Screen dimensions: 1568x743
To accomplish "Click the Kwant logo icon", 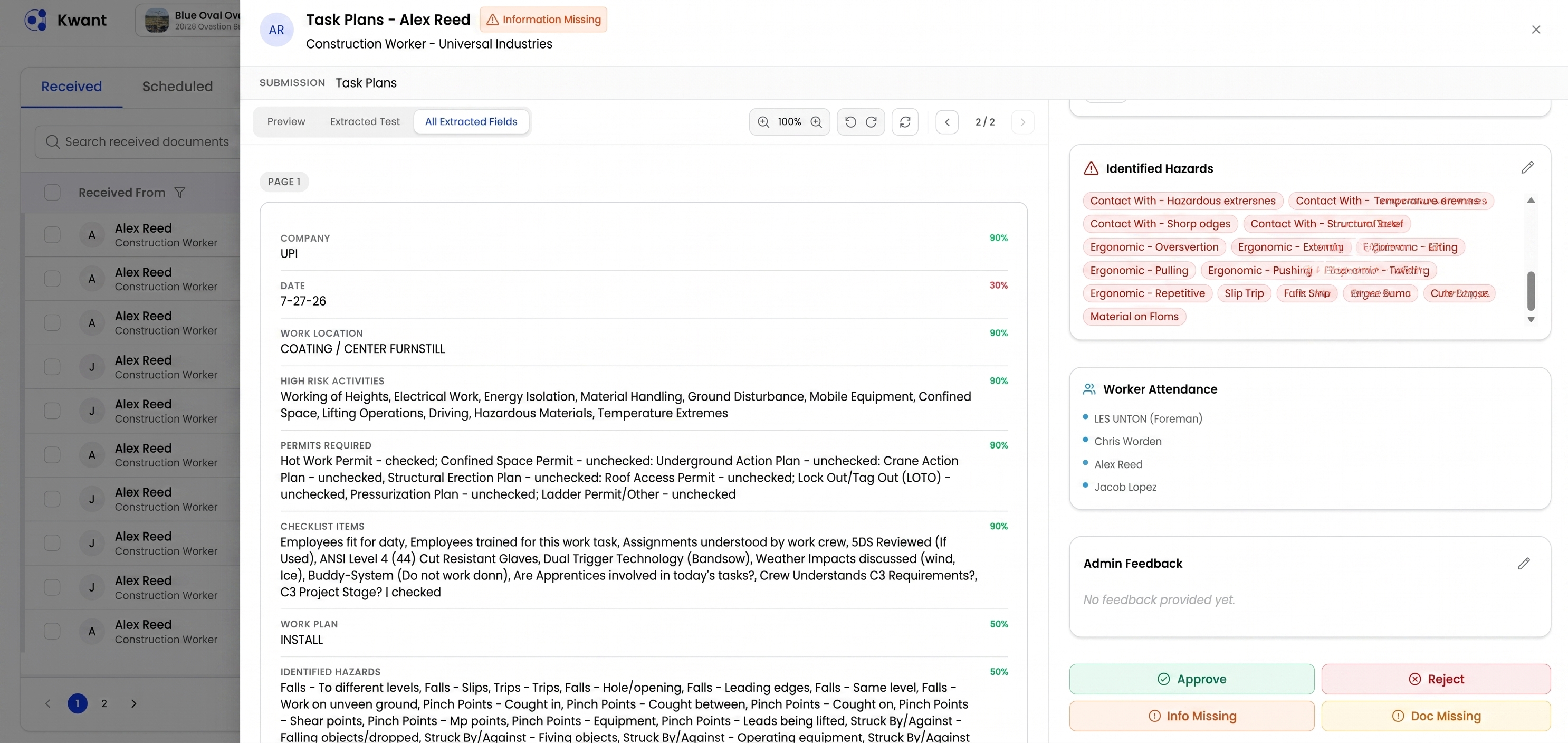I will 35,20.
